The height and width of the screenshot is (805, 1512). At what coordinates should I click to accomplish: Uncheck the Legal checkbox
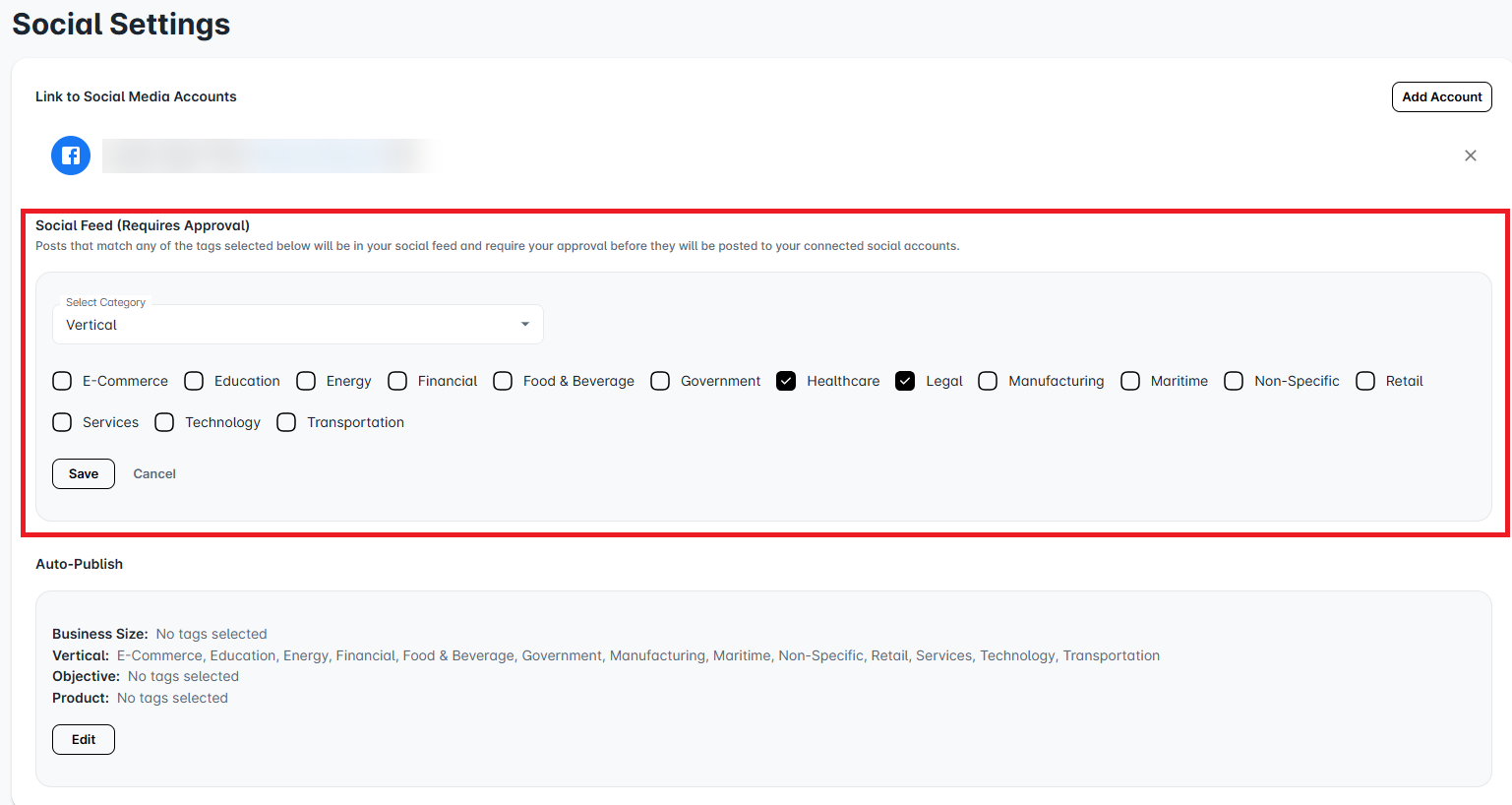[905, 381]
